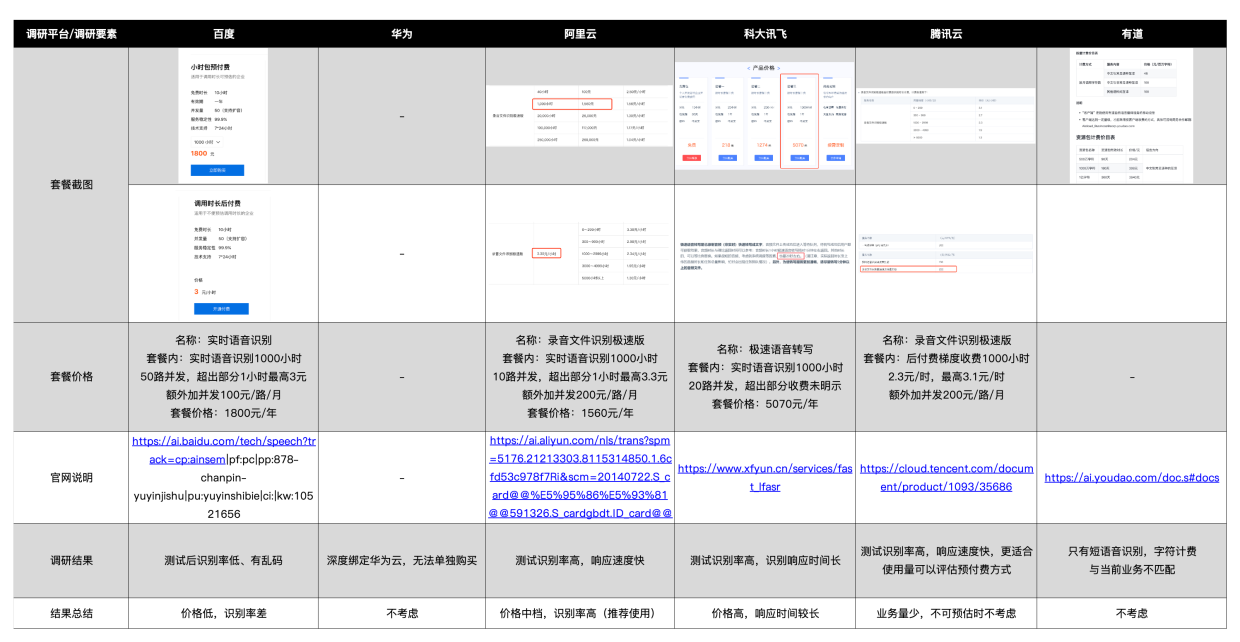
Task: Select lower Aliyun tiered pricing screenshot
Action: (x=579, y=254)
